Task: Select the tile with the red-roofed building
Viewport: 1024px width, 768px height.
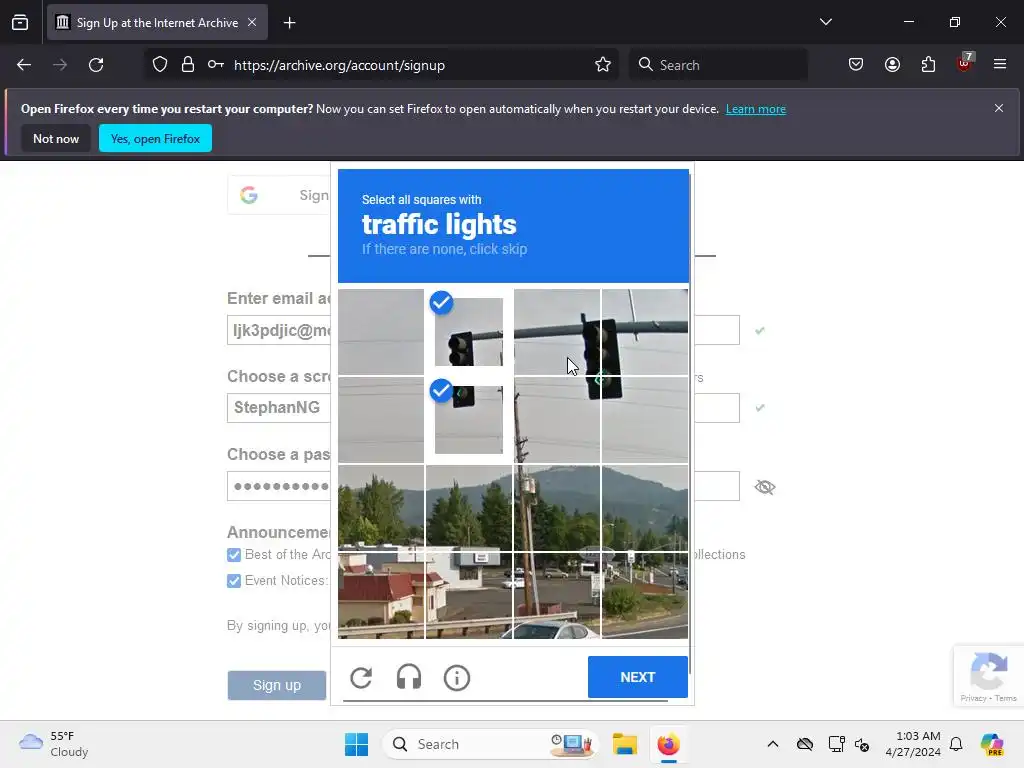Action: pos(381,596)
